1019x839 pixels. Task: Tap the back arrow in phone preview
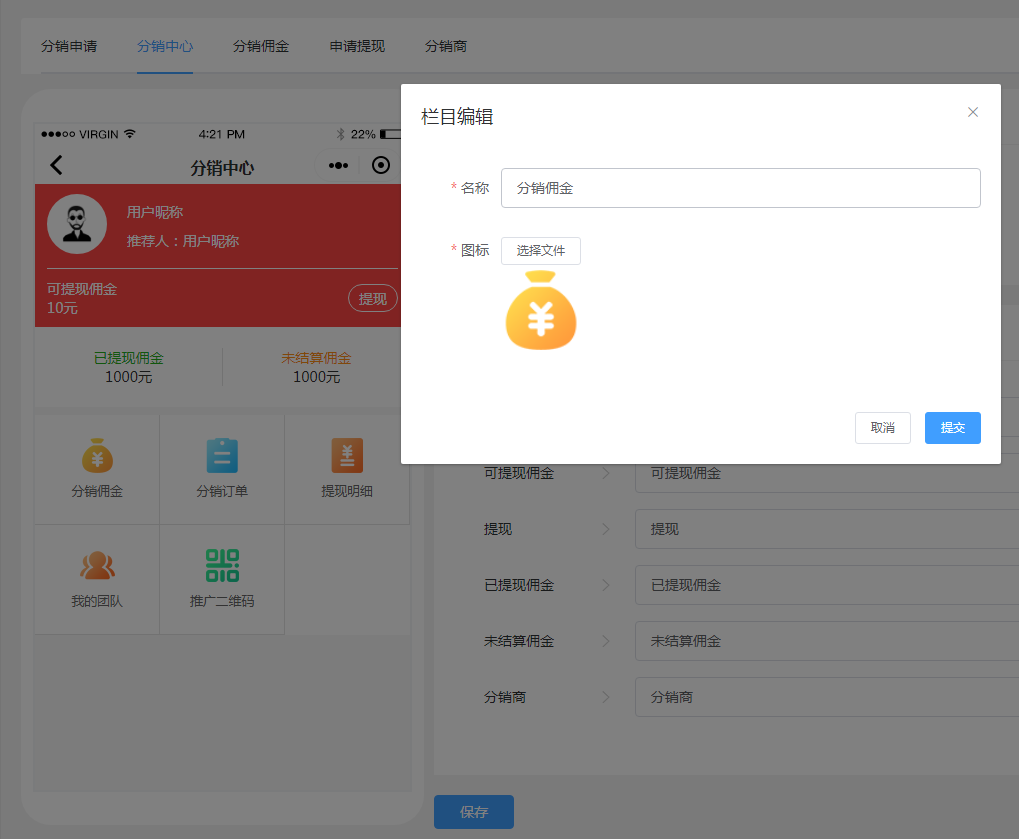click(x=57, y=165)
